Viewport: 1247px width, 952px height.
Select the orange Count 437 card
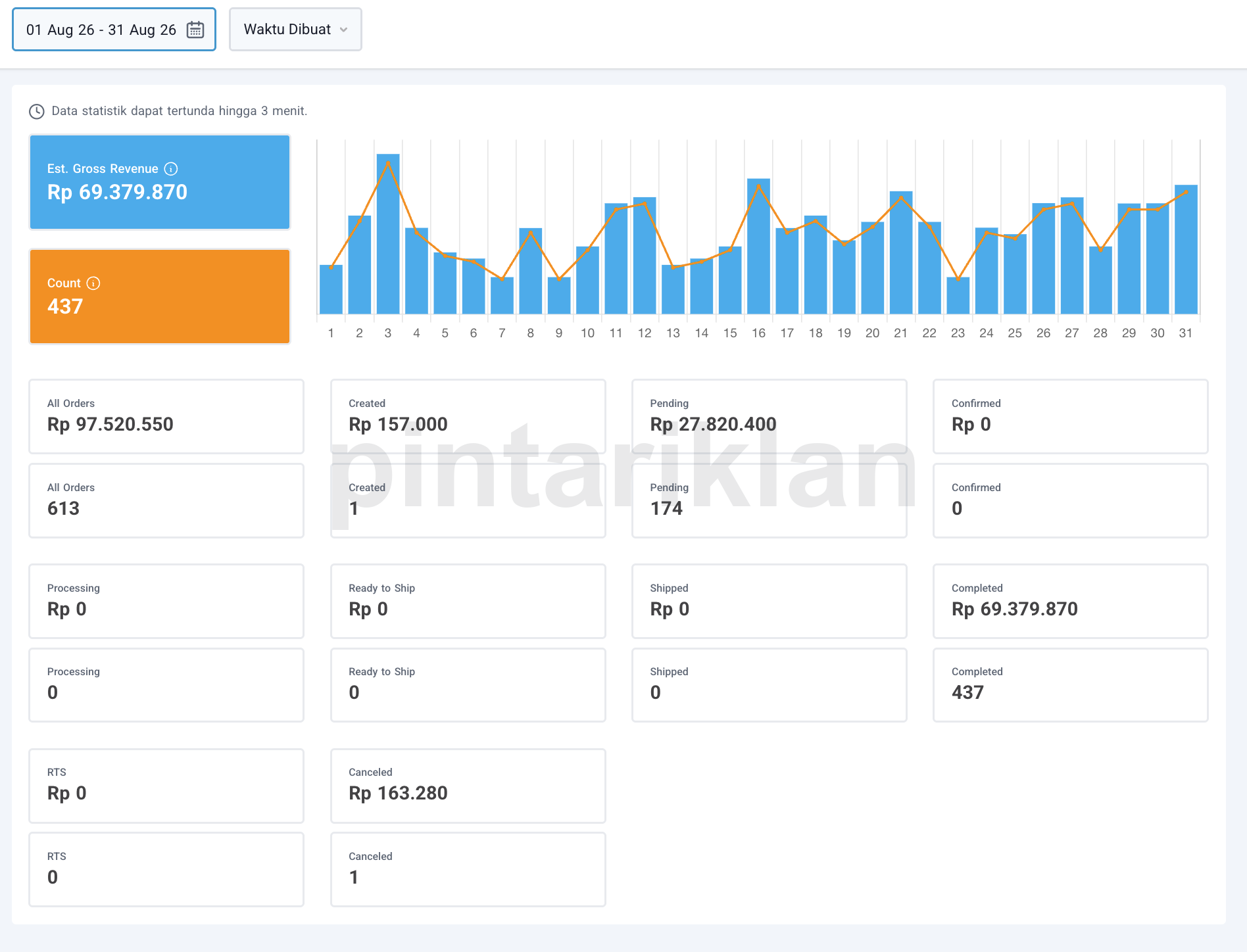point(160,297)
